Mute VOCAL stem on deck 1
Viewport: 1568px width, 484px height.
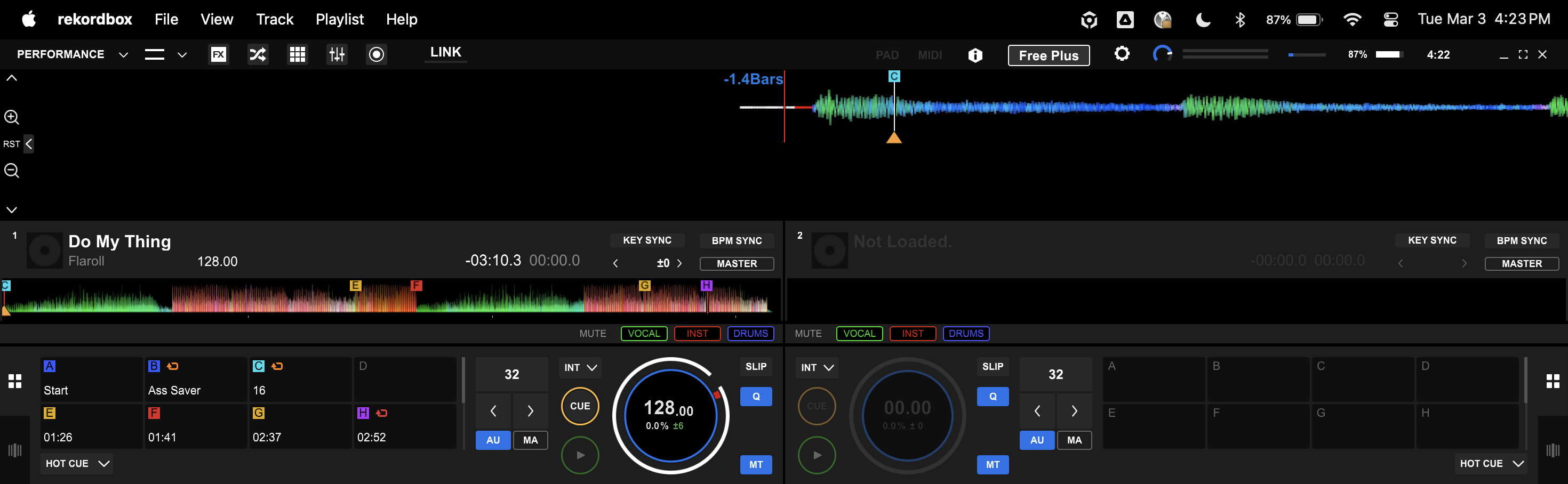tap(643, 333)
